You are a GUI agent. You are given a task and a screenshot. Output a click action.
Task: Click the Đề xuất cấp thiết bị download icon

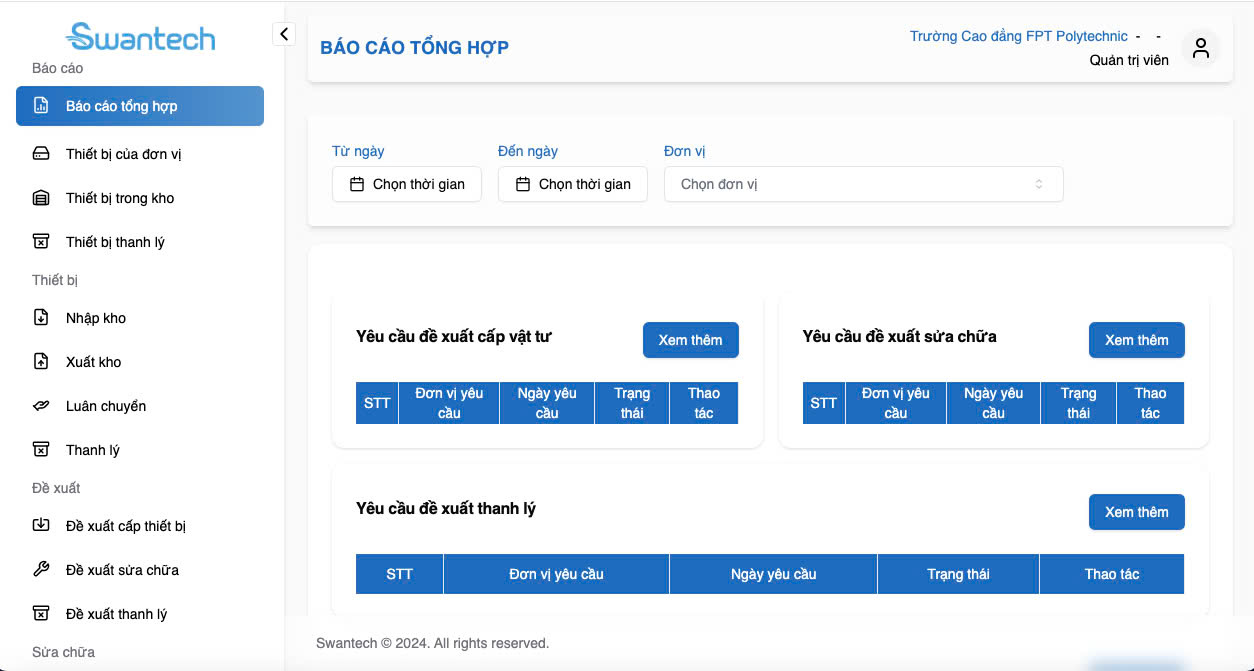pos(41,526)
